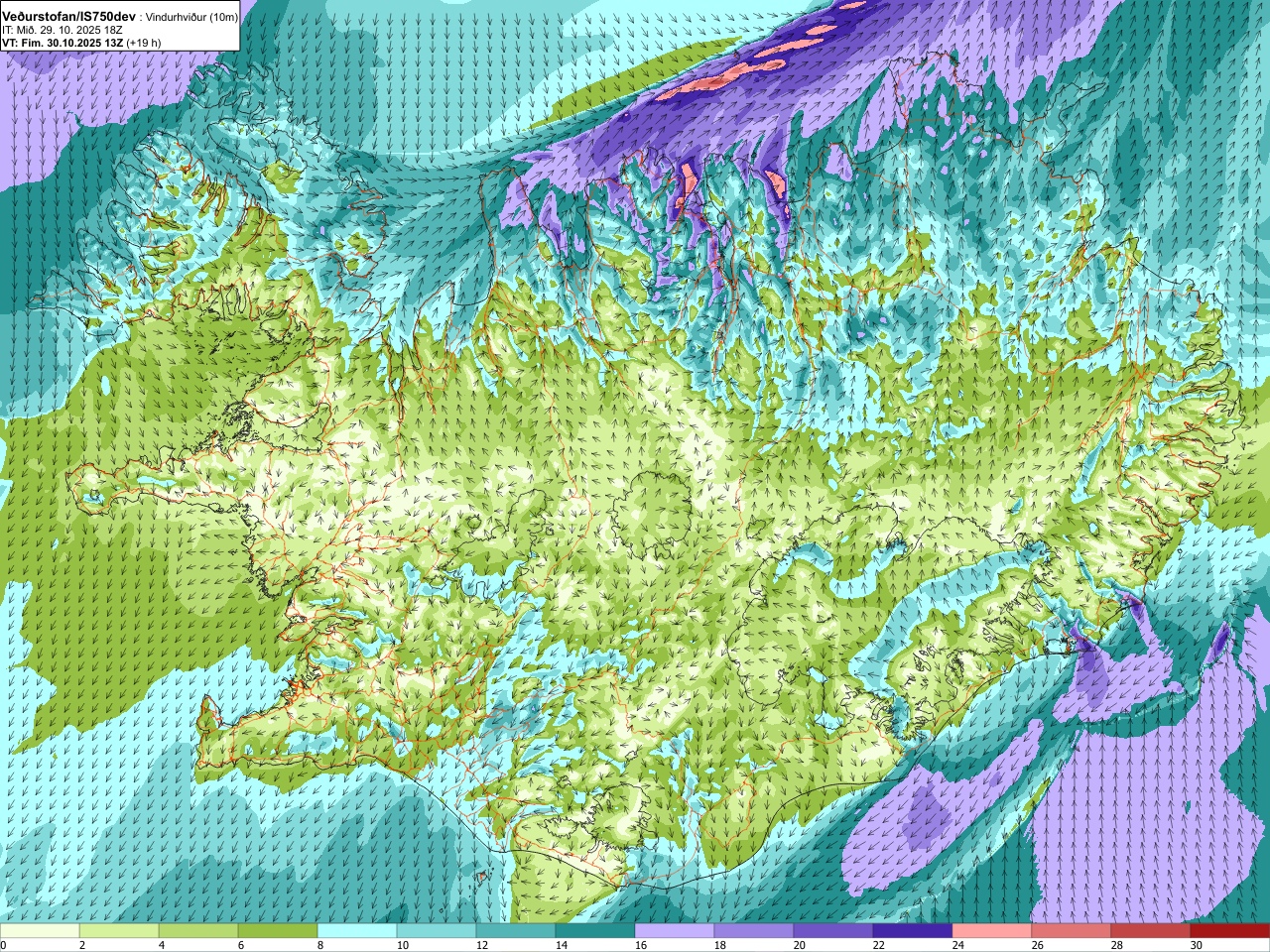Click the 'Vindurhviður (10m)' parameter label

pyautogui.click(x=190, y=18)
